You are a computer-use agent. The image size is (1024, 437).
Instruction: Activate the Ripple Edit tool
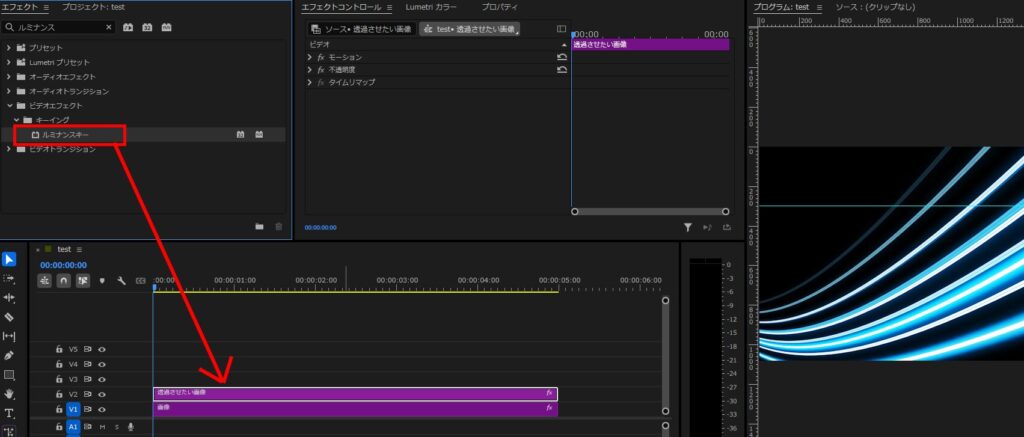(x=9, y=298)
